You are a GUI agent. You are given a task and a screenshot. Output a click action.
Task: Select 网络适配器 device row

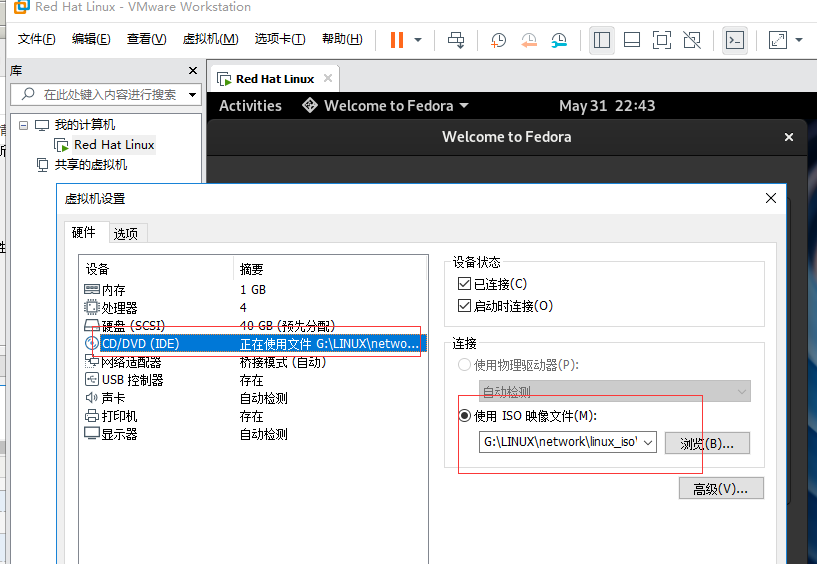(x=253, y=362)
